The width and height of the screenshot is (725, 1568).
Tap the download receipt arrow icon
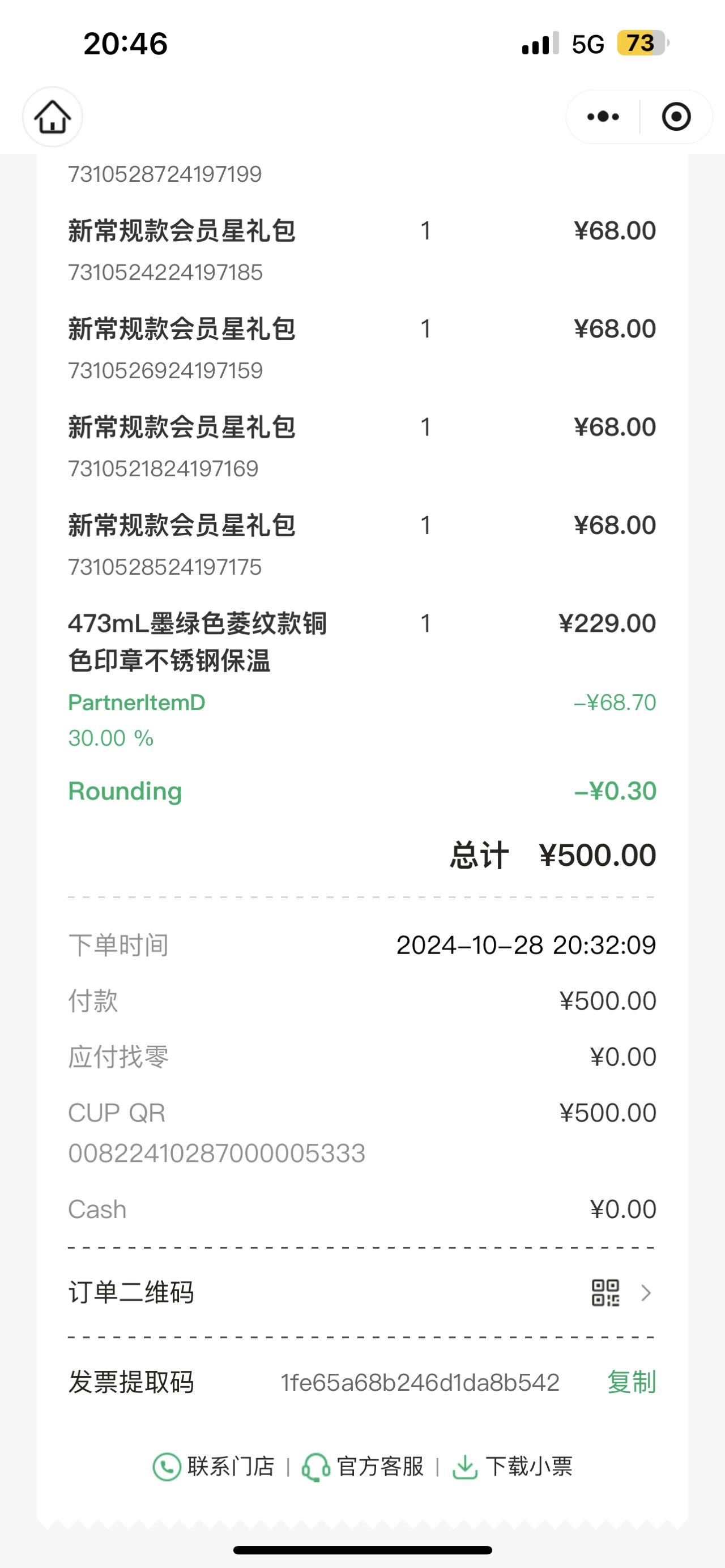pyautogui.click(x=465, y=1466)
